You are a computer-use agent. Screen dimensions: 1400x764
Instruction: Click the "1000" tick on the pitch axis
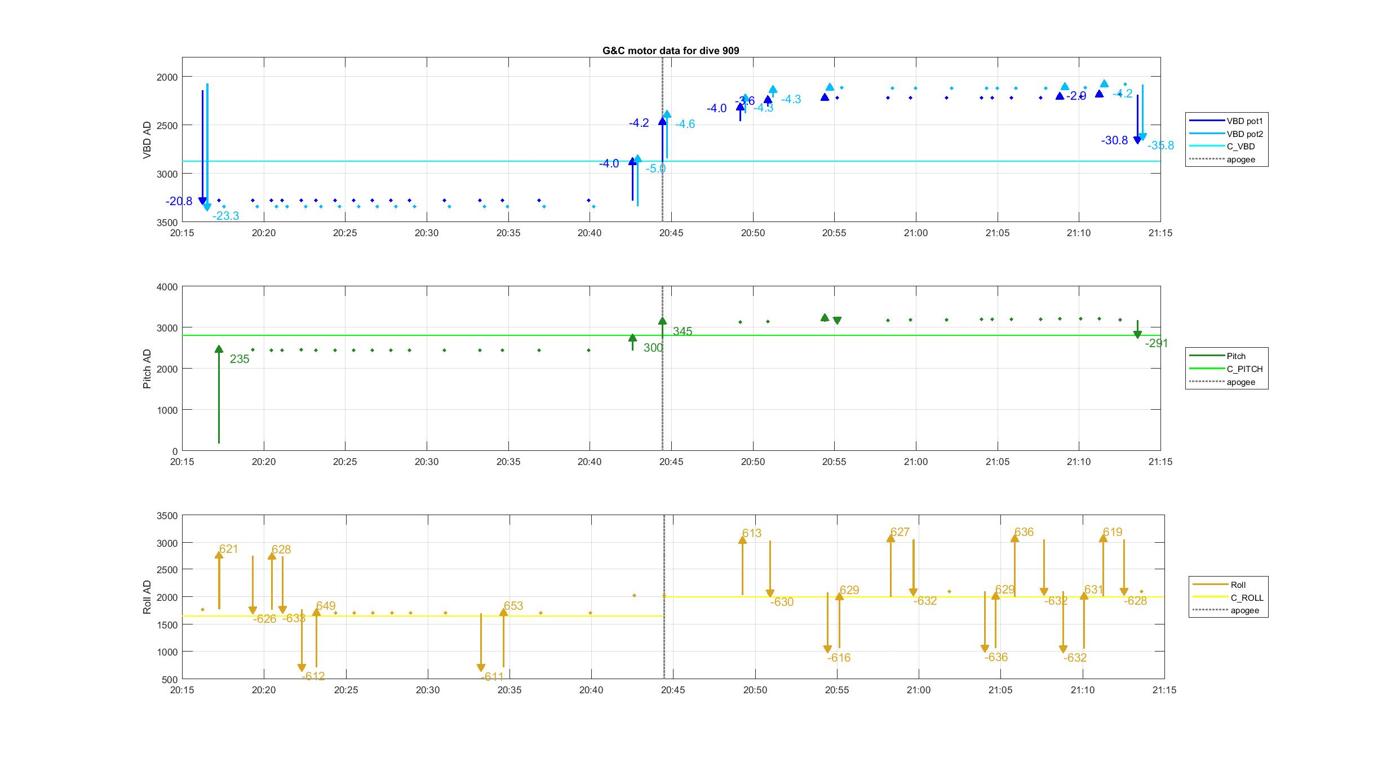(x=167, y=411)
